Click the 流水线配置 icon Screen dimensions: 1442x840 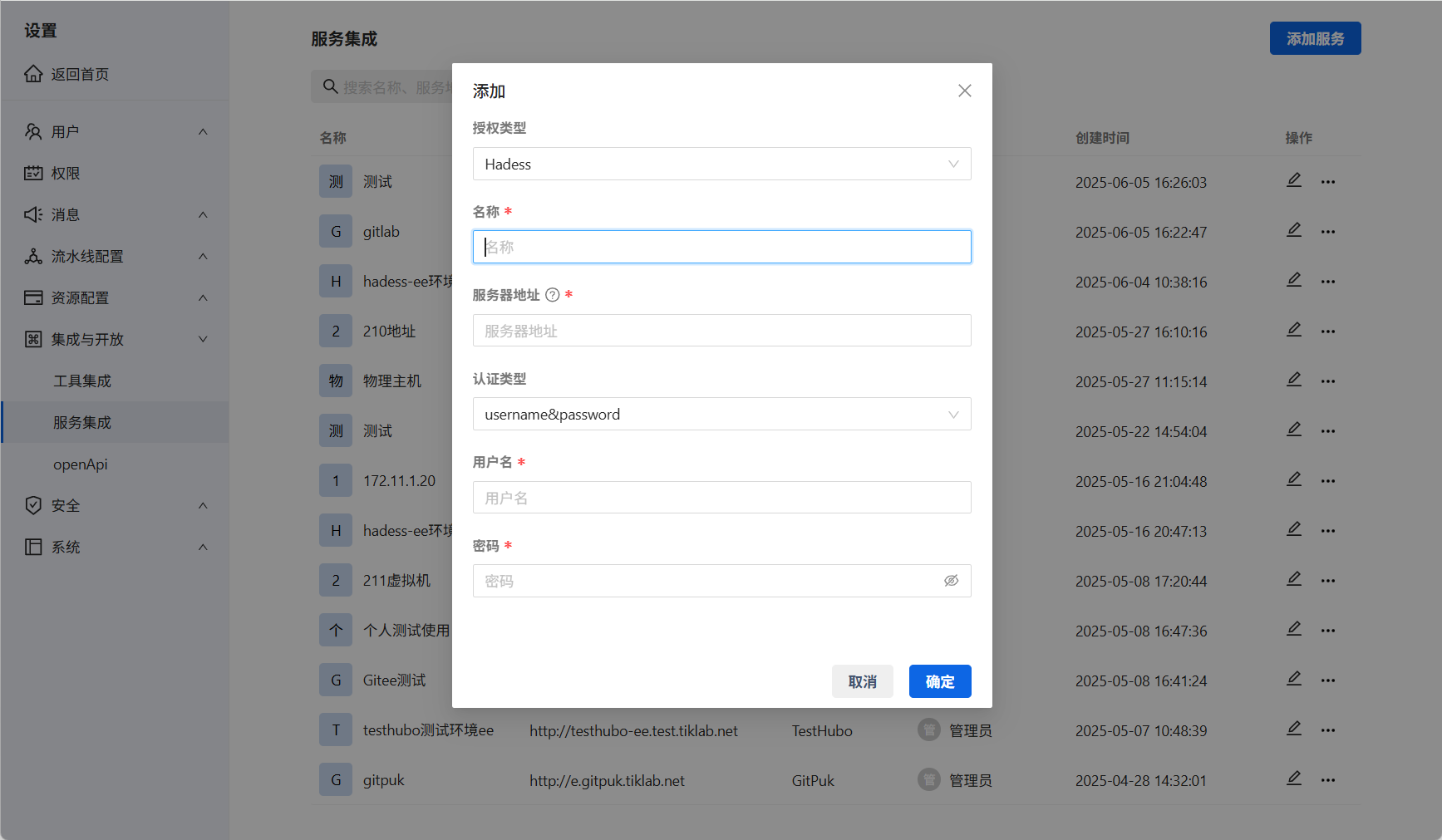[x=33, y=256]
